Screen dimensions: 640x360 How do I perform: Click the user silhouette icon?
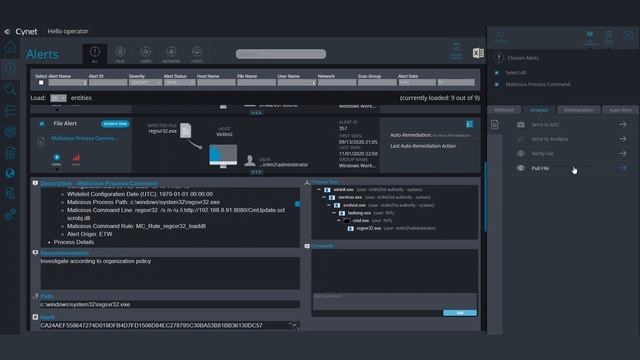click(249, 160)
